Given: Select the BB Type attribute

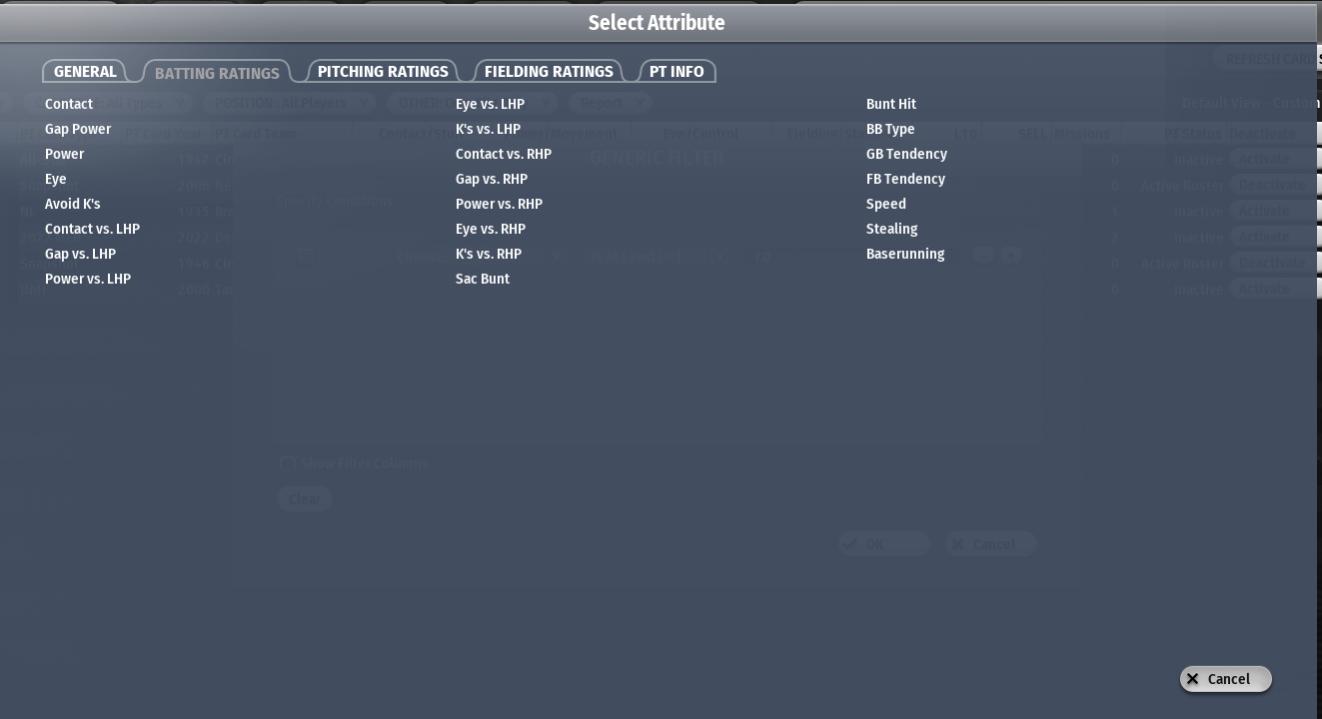Looking at the screenshot, I should (890, 129).
